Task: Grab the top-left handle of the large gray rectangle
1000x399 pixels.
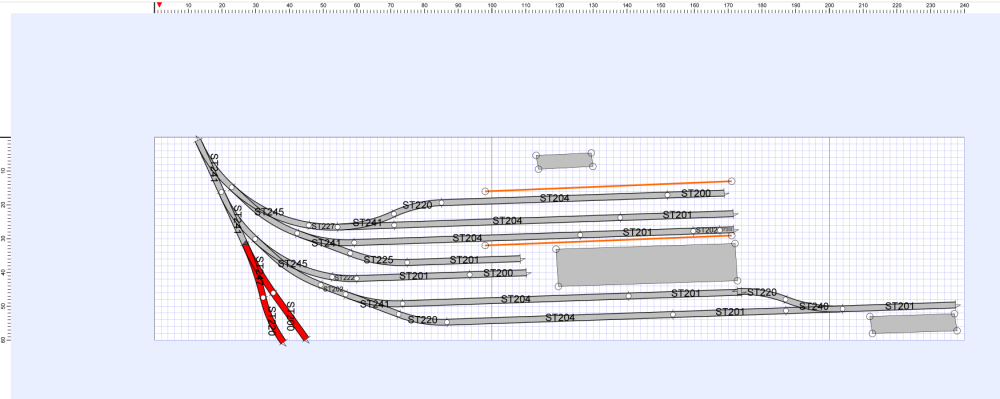Action: (x=556, y=249)
